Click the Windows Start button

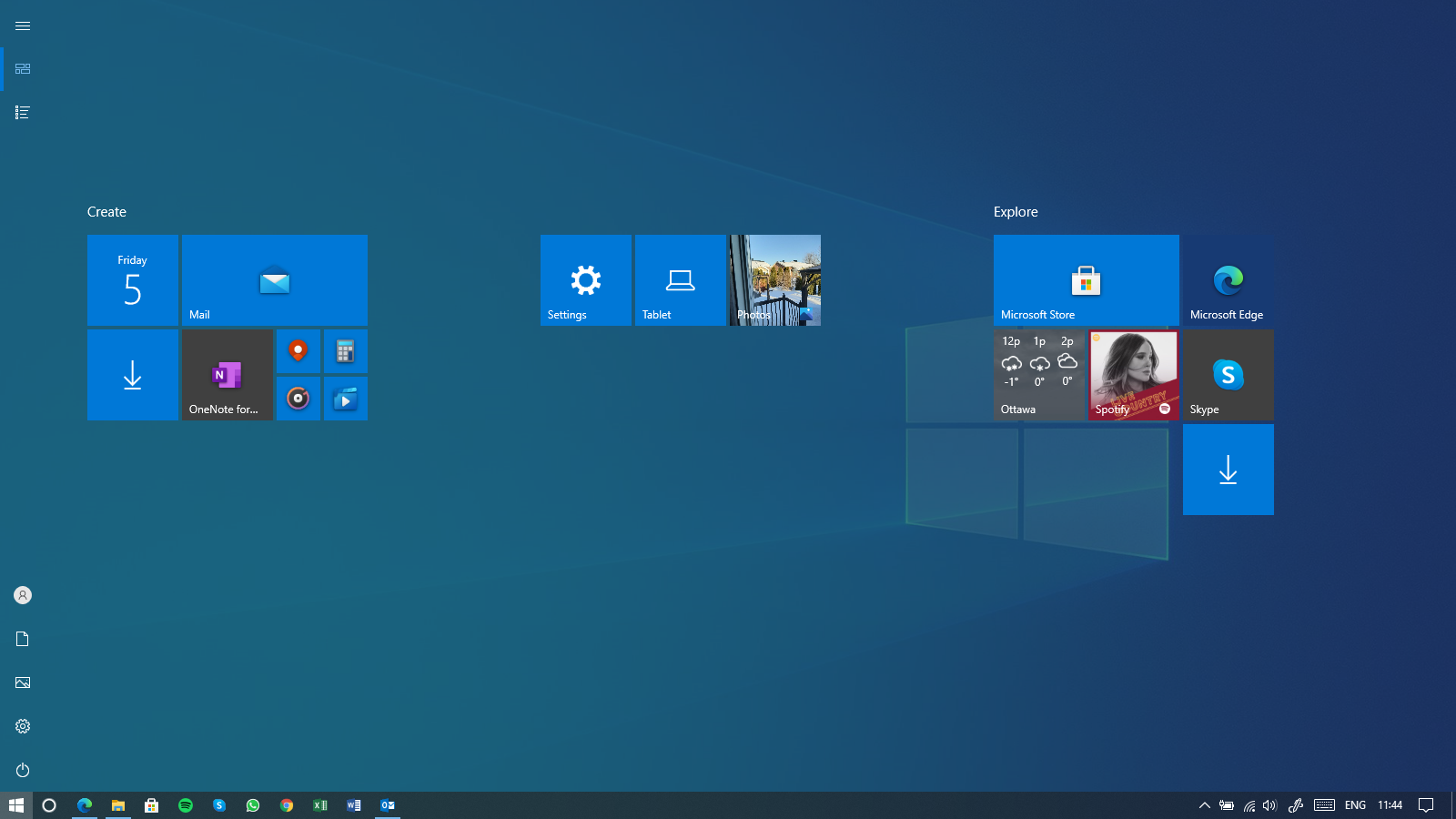click(x=16, y=805)
